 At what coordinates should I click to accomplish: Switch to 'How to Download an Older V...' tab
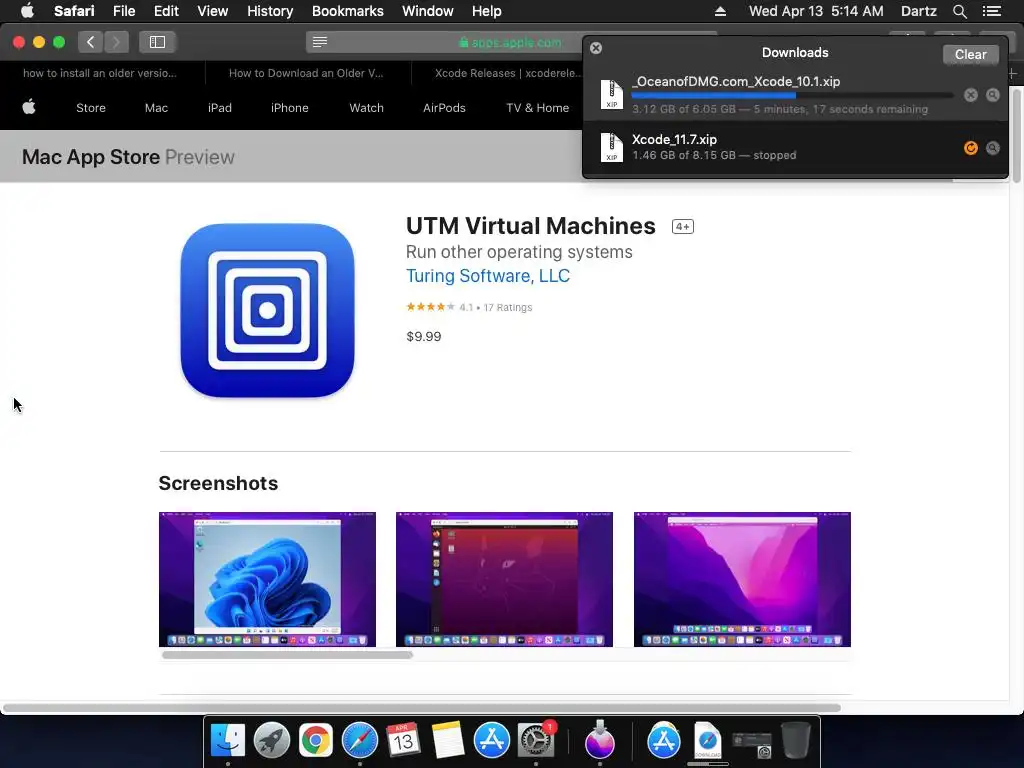pyautogui.click(x=306, y=73)
